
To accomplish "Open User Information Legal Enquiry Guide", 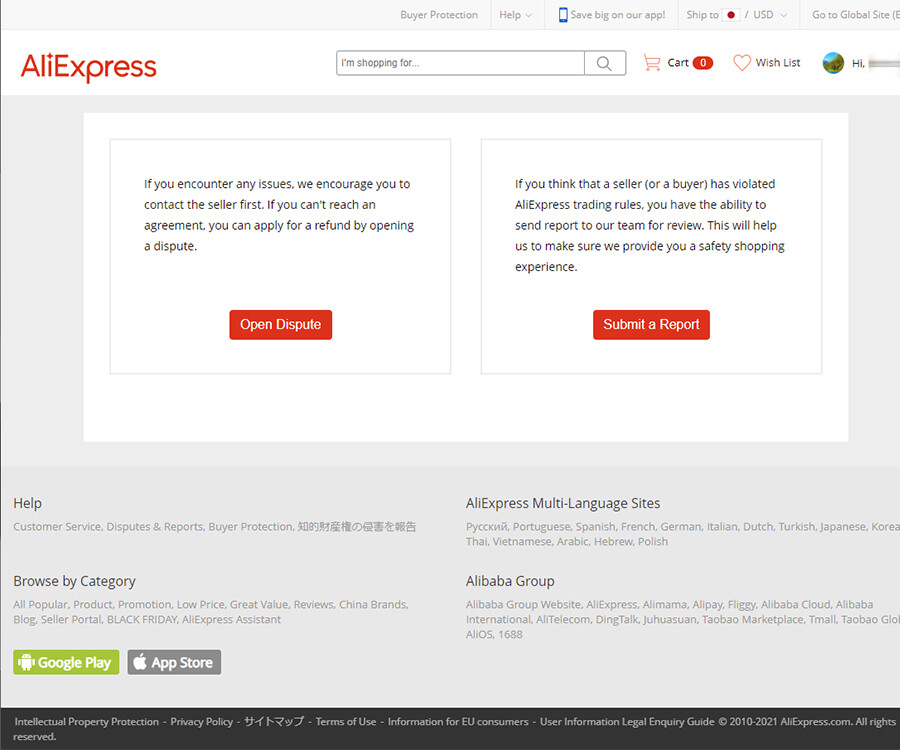I will point(627,722).
